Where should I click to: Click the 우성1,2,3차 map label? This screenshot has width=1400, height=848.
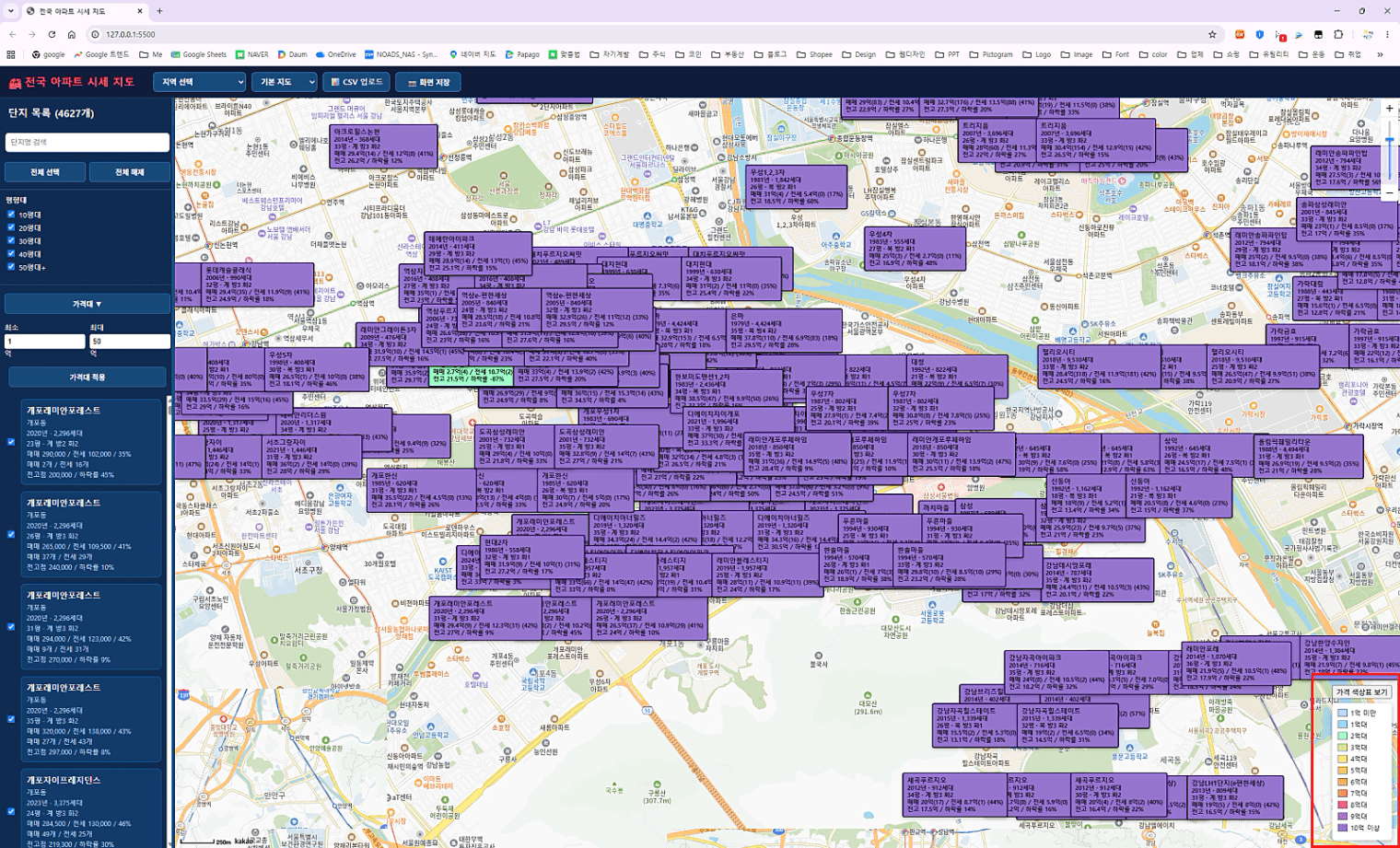(x=797, y=187)
